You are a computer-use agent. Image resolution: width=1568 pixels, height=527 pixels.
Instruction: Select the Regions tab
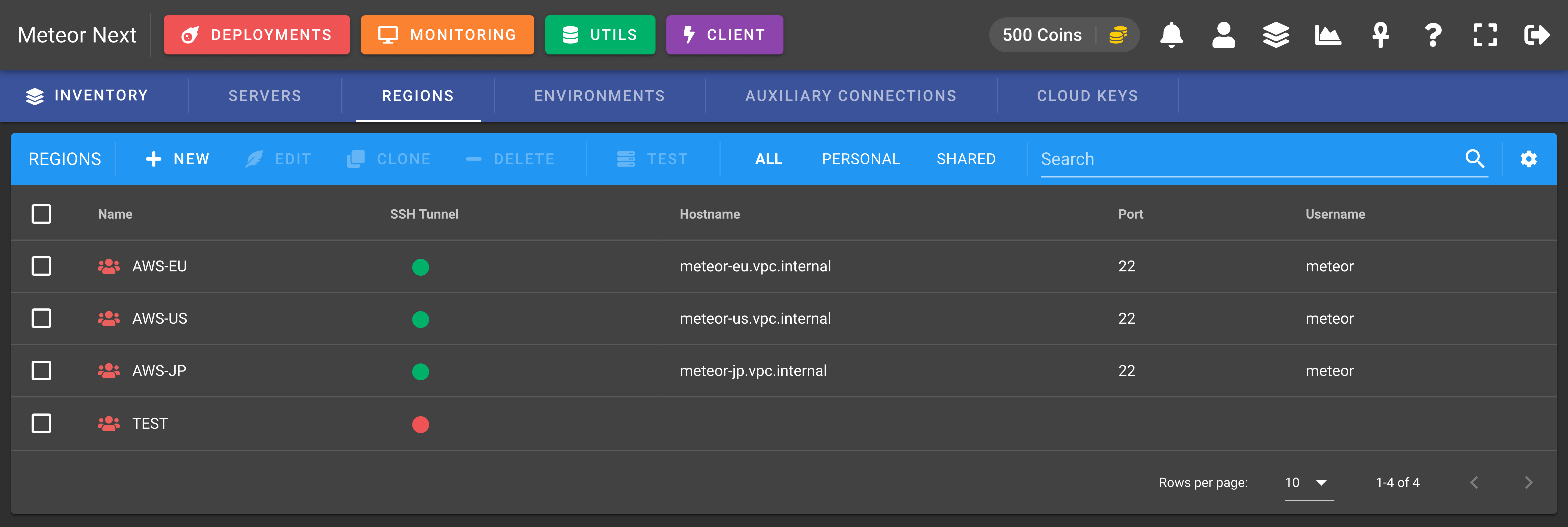click(x=418, y=96)
